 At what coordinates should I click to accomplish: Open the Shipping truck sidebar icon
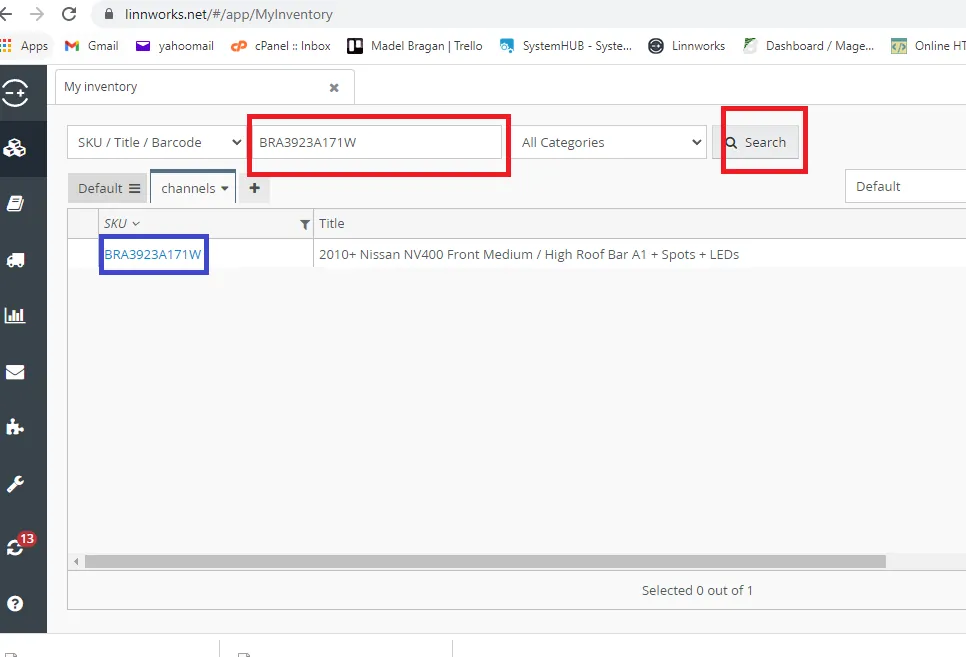[x=15, y=260]
